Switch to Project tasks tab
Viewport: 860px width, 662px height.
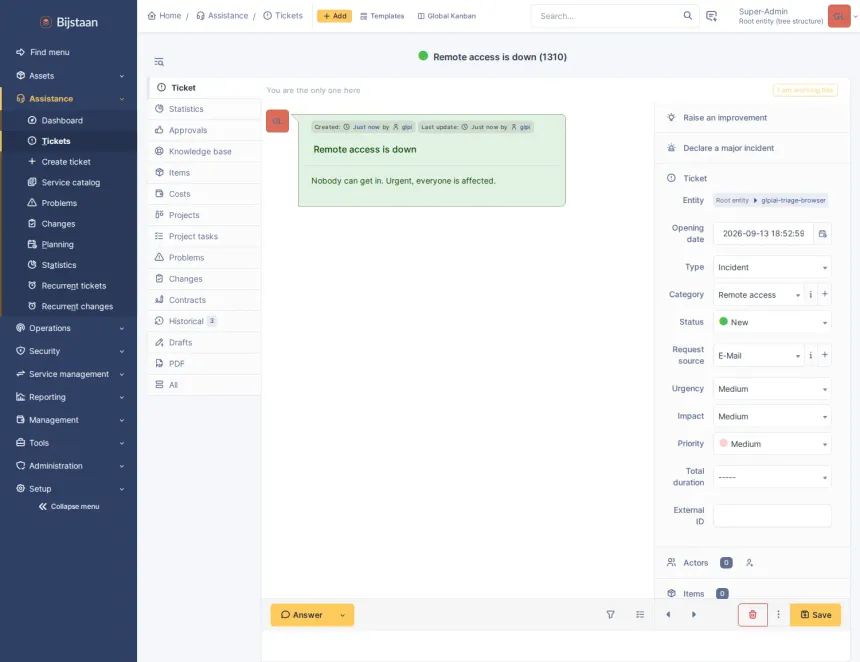(204, 236)
